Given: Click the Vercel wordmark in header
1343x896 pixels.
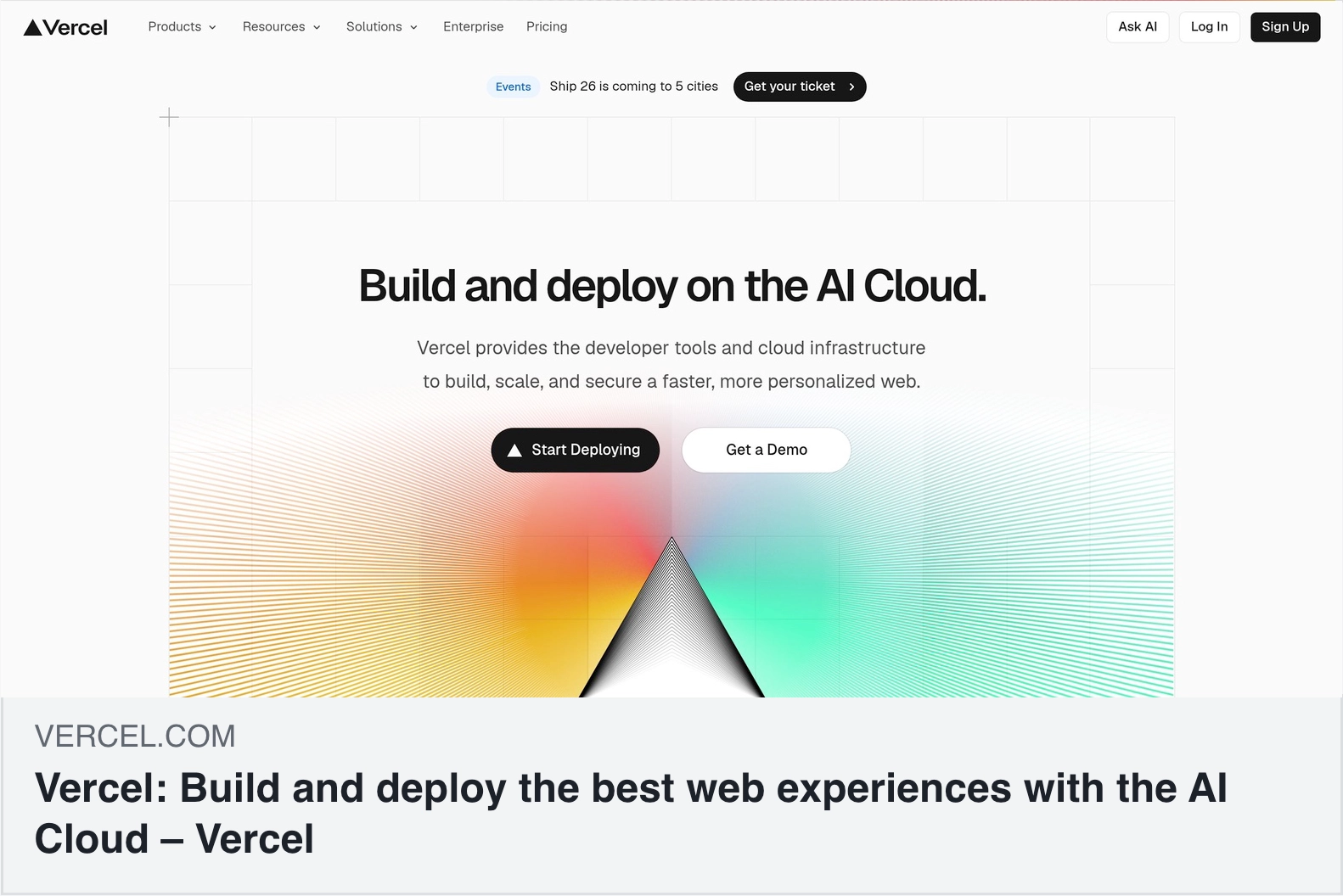Looking at the screenshot, I should point(76,27).
